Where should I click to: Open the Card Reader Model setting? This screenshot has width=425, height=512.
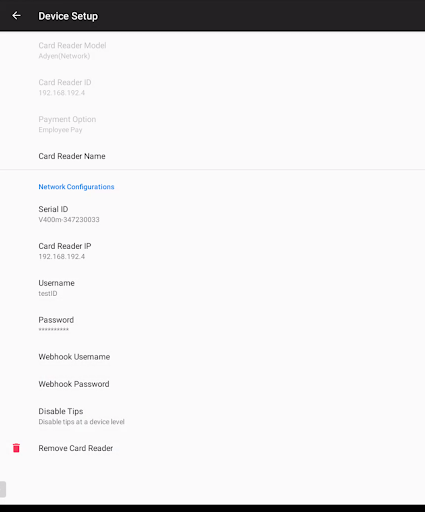pos(212,50)
